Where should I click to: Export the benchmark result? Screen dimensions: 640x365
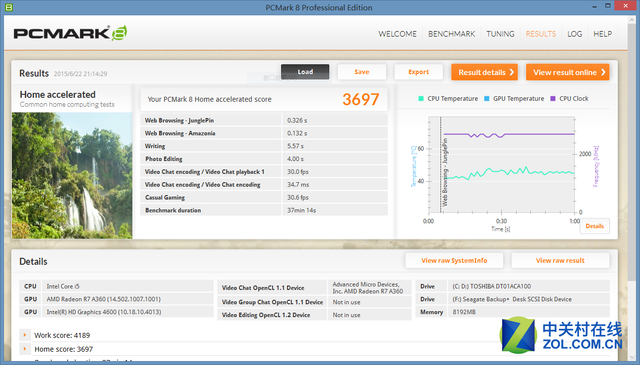point(418,72)
